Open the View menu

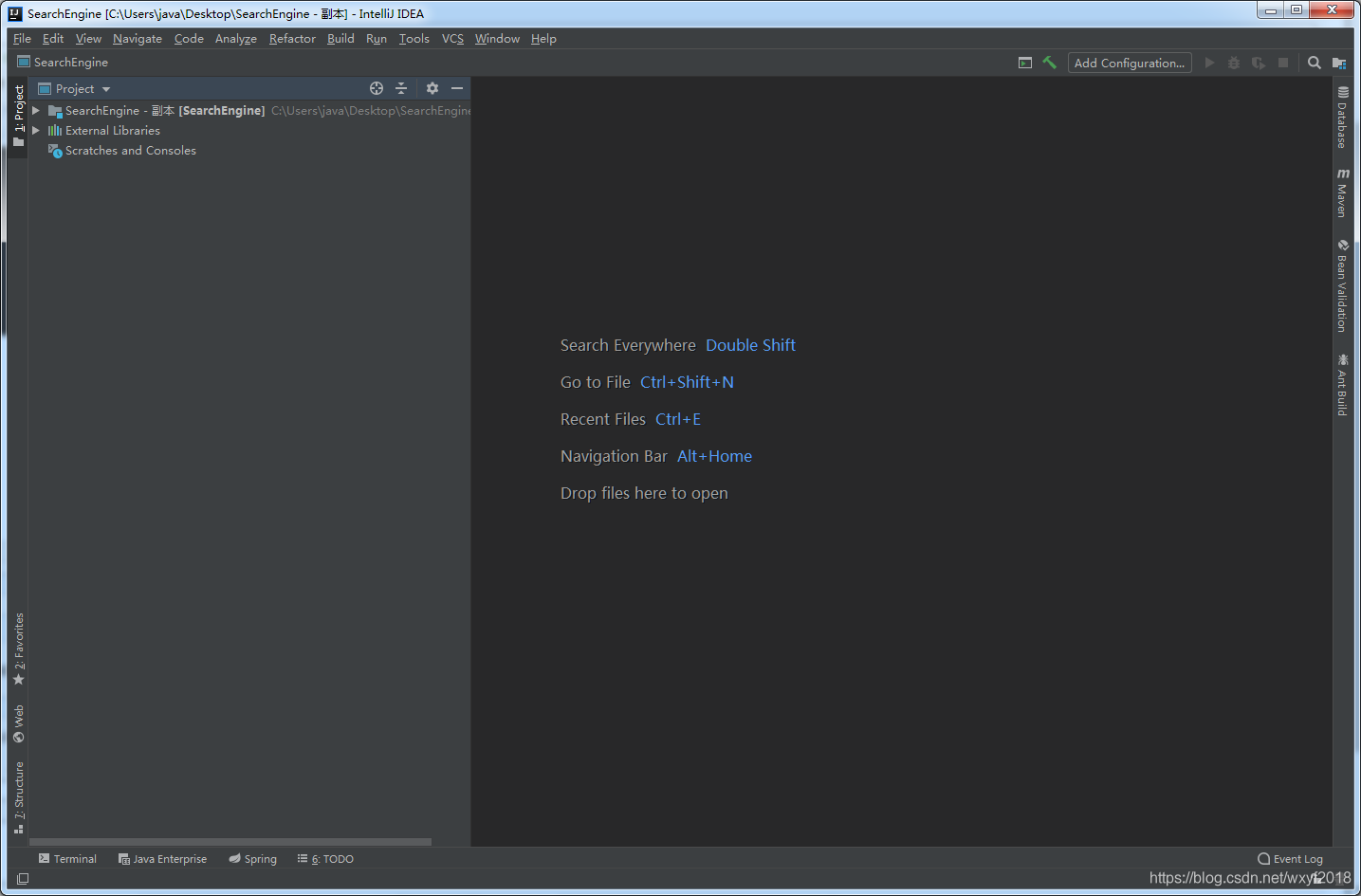[88, 39]
